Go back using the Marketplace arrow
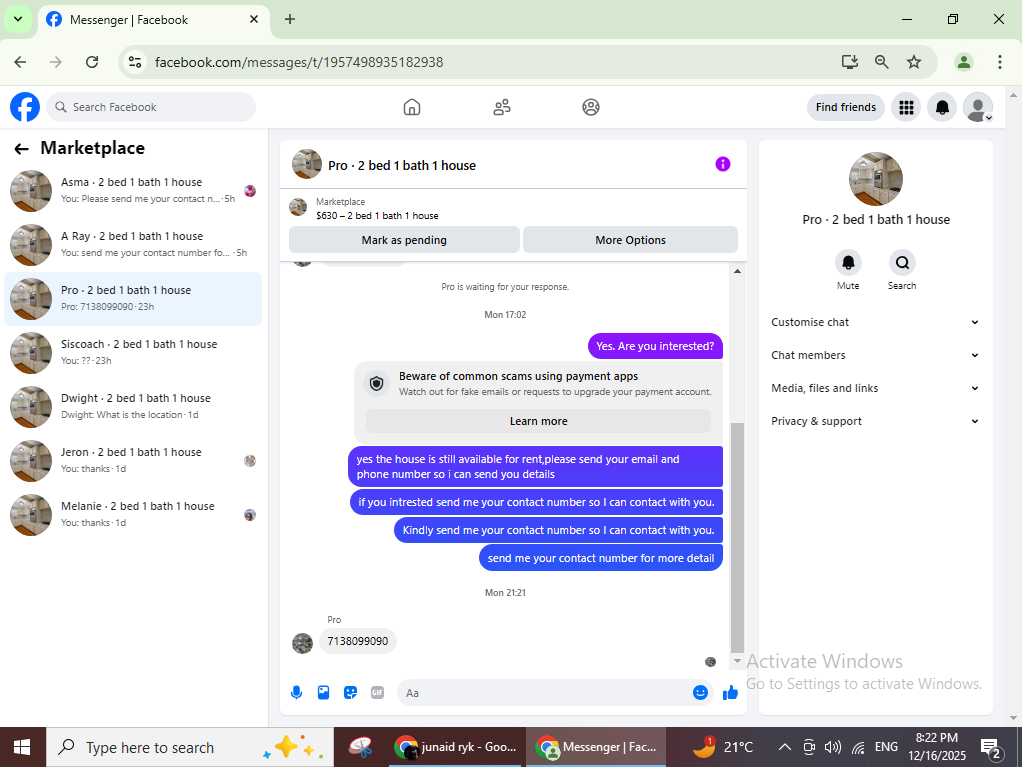This screenshot has height=767, width=1022. click(x=22, y=149)
